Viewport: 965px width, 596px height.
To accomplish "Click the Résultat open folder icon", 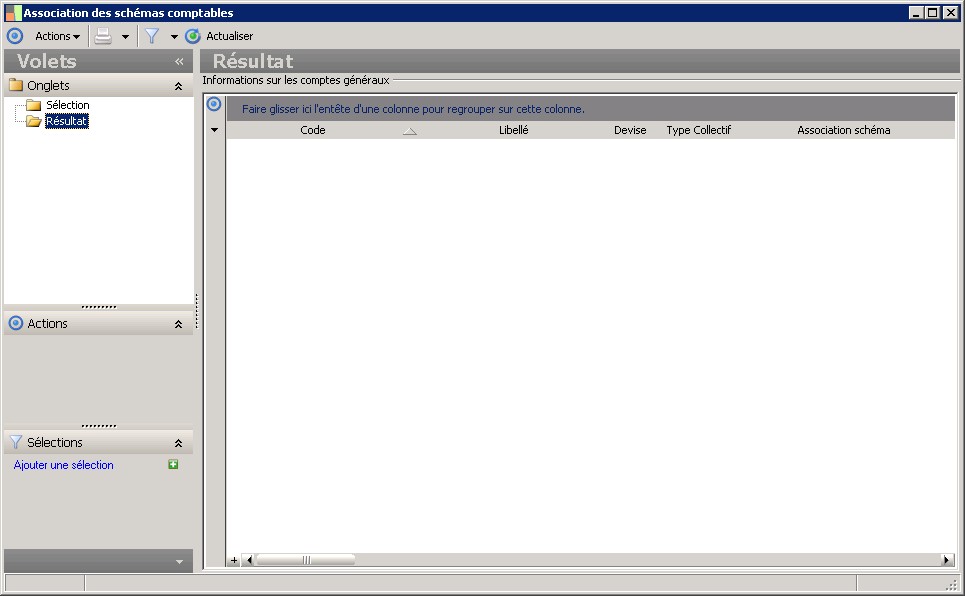I will coord(34,121).
